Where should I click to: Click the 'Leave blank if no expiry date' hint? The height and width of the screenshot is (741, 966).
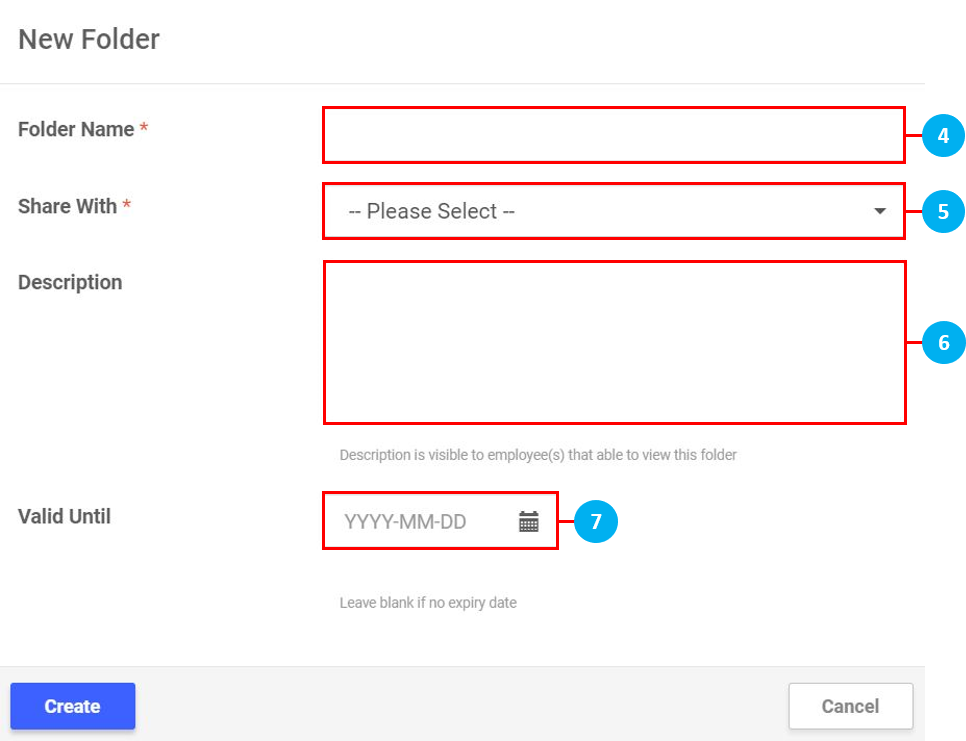pyautogui.click(x=428, y=603)
